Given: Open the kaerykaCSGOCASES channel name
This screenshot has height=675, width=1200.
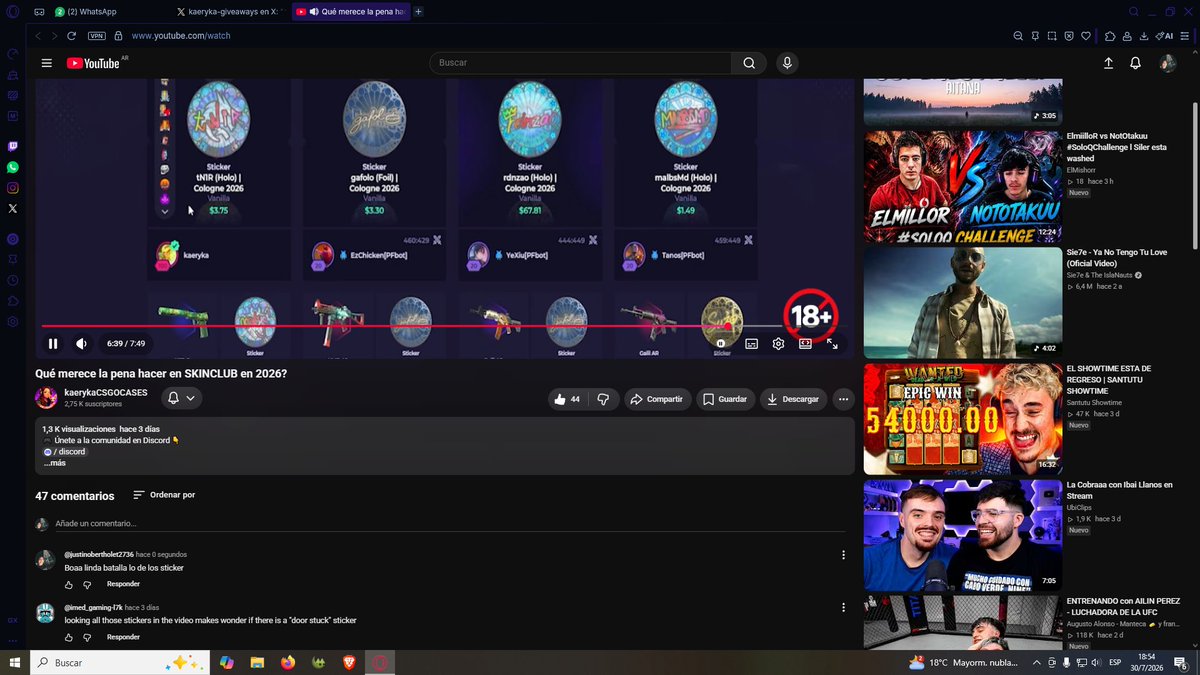Looking at the screenshot, I should pyautogui.click(x=105, y=393).
